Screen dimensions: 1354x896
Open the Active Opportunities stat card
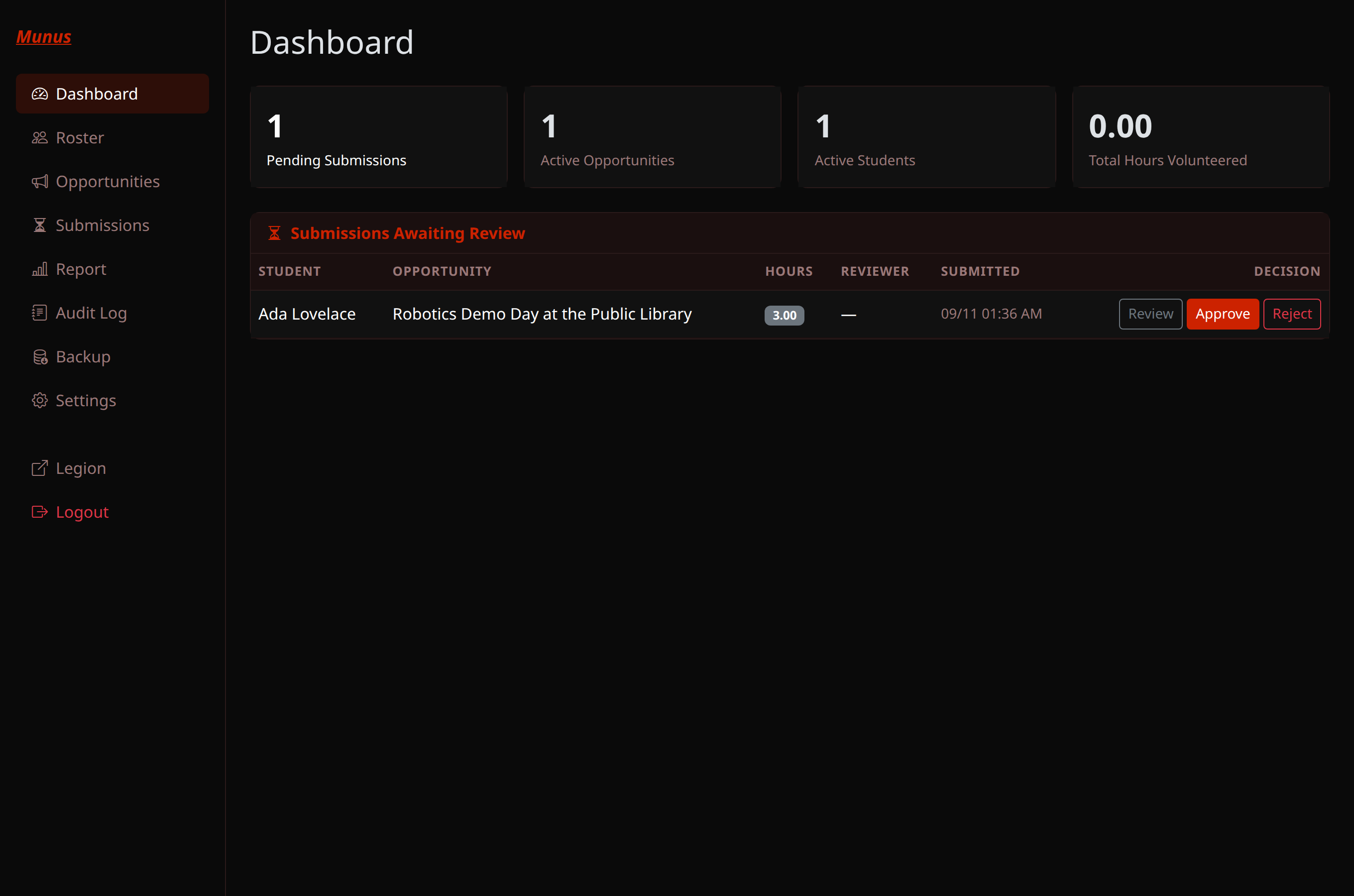652,137
